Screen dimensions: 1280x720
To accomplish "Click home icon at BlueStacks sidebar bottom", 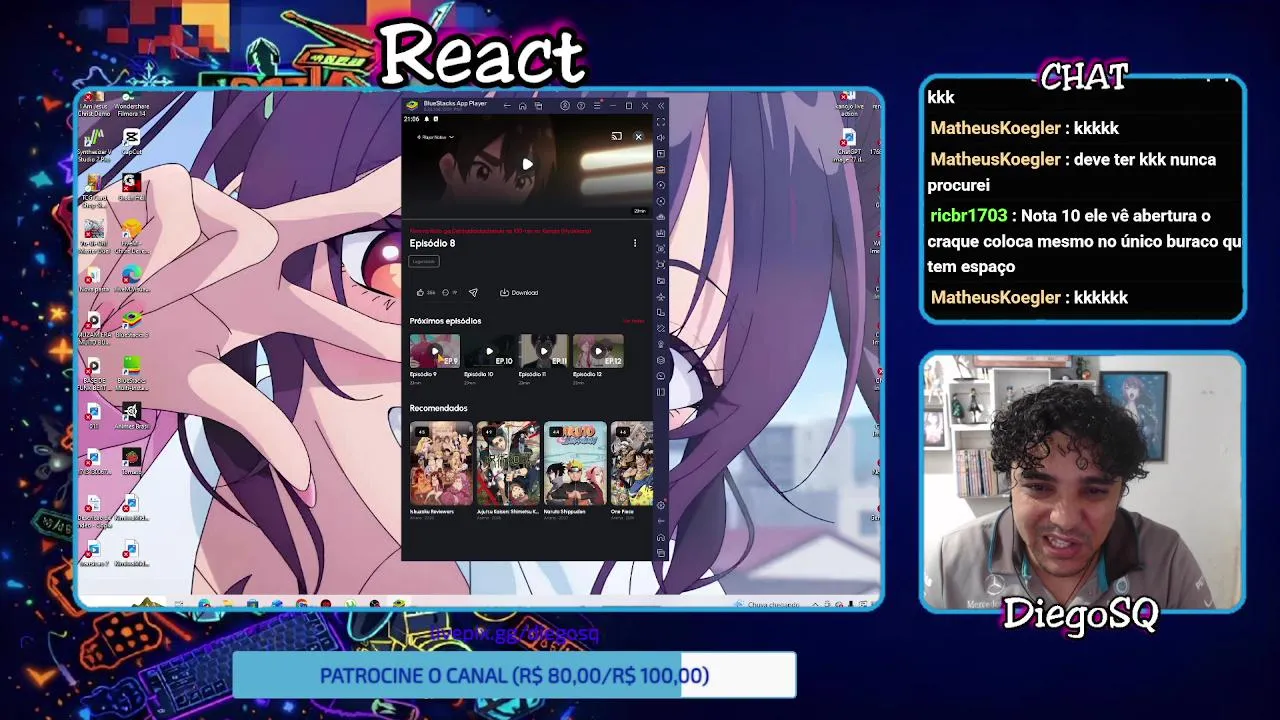I will pos(661,537).
